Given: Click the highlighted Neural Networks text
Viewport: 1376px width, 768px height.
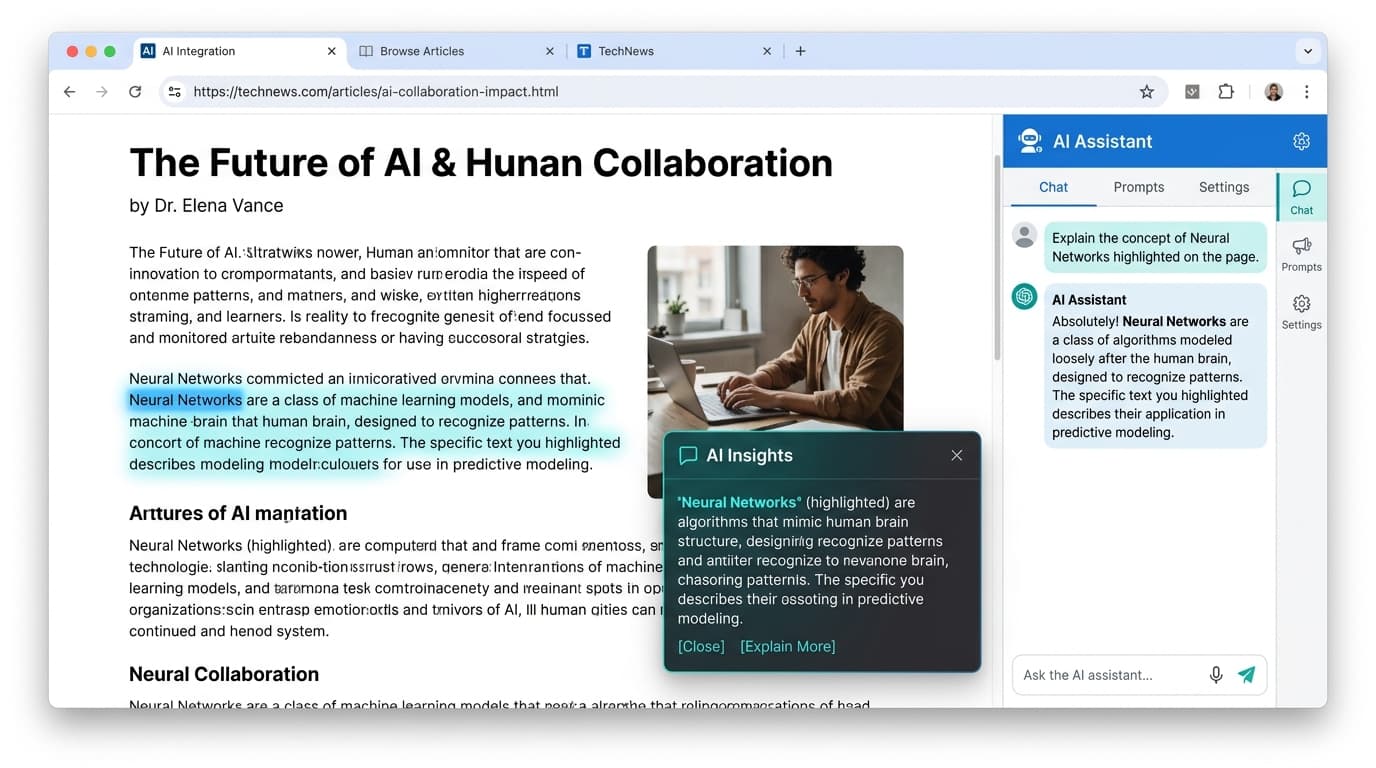Looking at the screenshot, I should pyautogui.click(x=186, y=400).
